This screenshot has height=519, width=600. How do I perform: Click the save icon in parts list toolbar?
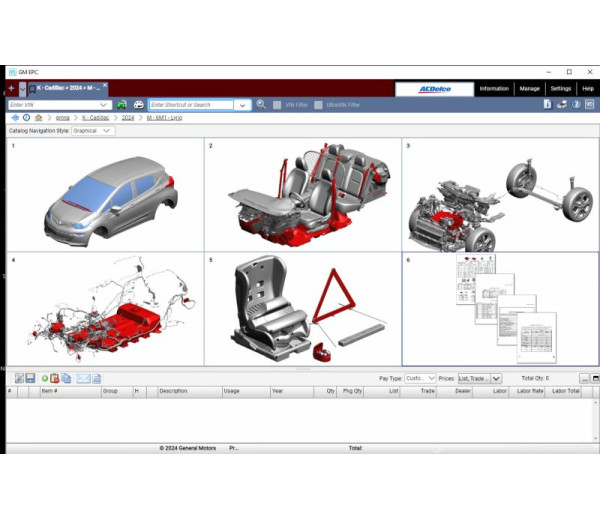[x=30, y=378]
